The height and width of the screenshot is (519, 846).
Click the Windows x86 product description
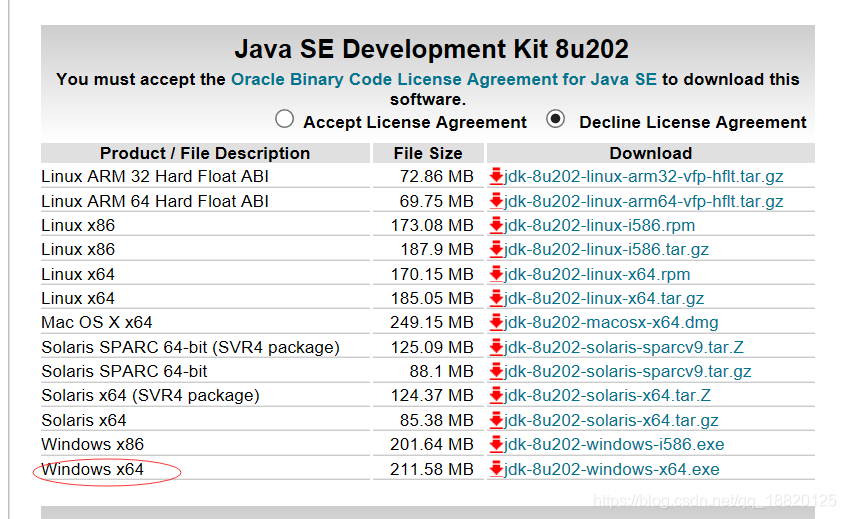click(92, 445)
